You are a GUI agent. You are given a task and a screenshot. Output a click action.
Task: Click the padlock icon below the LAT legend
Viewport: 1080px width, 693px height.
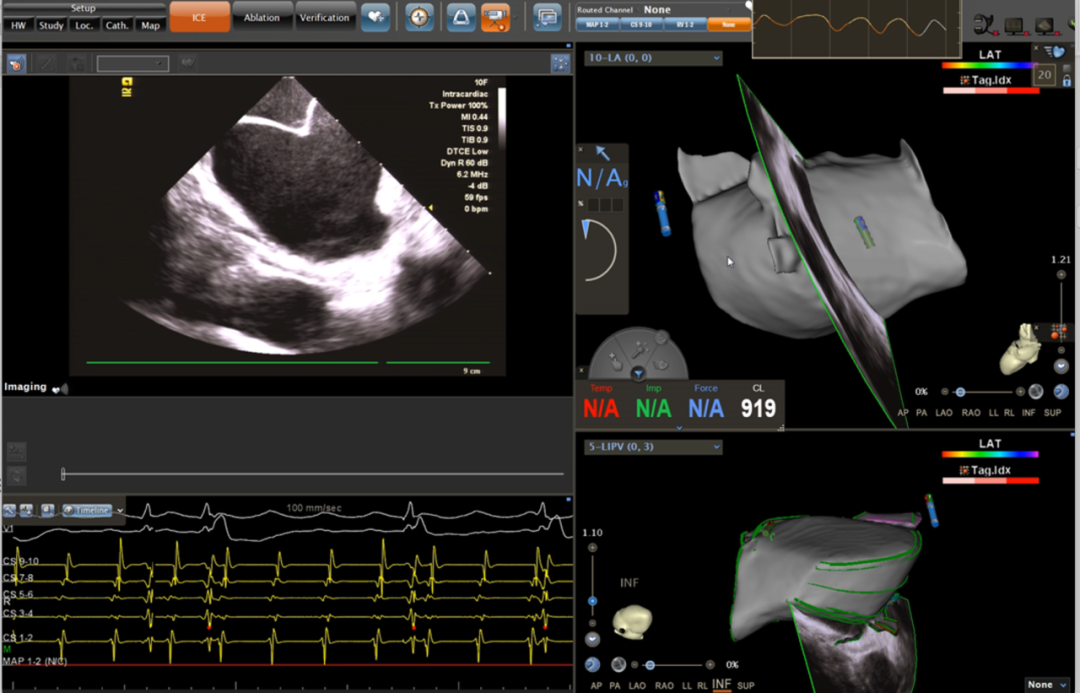[x=1067, y=81]
